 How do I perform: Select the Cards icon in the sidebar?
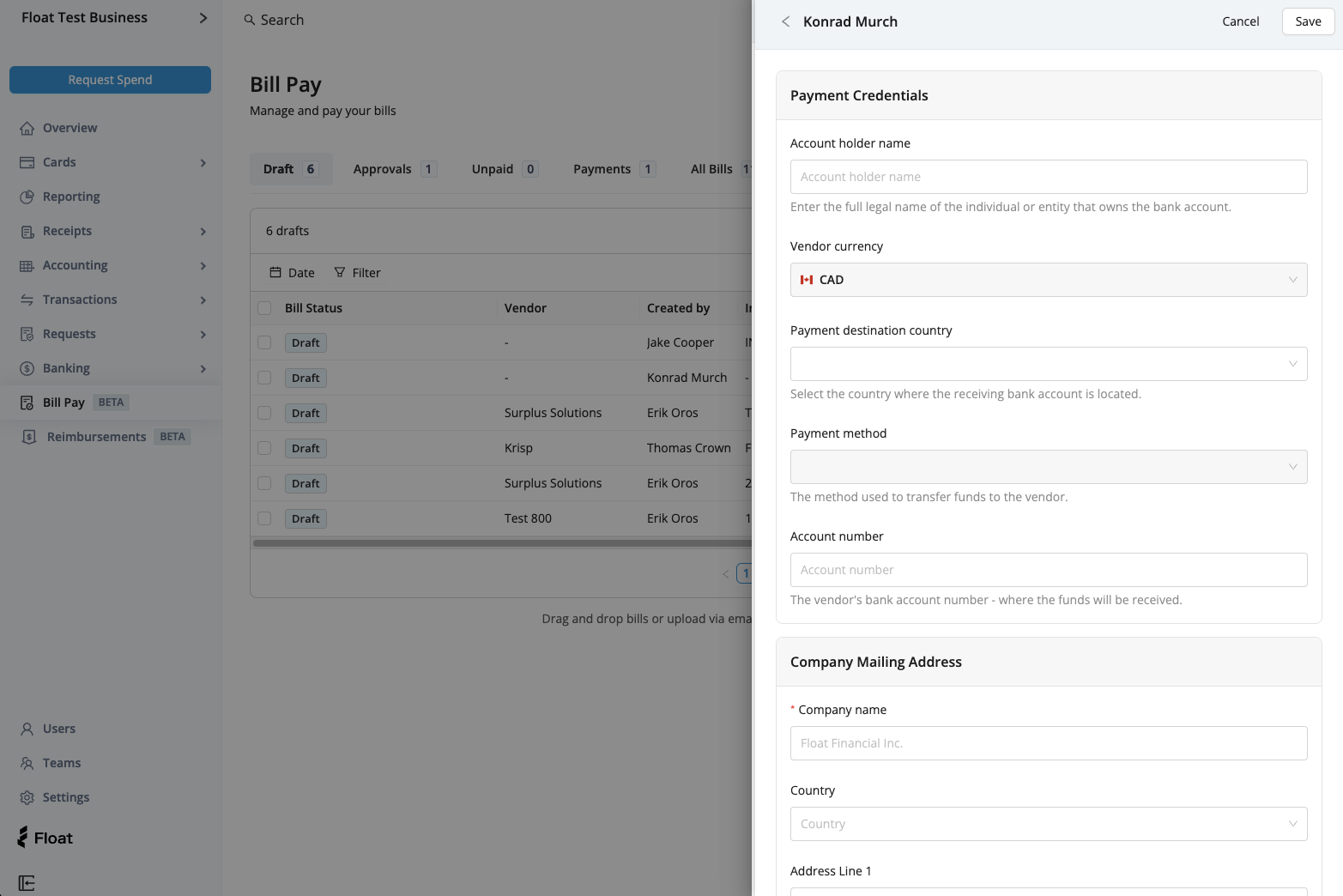click(x=27, y=161)
